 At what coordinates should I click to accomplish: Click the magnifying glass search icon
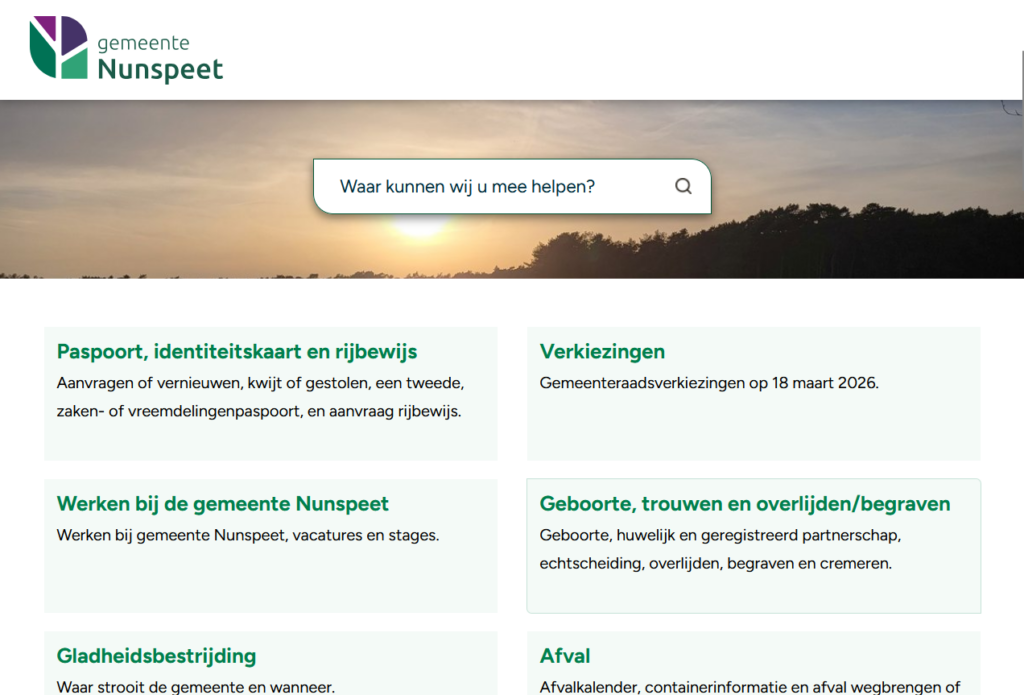[x=683, y=186]
